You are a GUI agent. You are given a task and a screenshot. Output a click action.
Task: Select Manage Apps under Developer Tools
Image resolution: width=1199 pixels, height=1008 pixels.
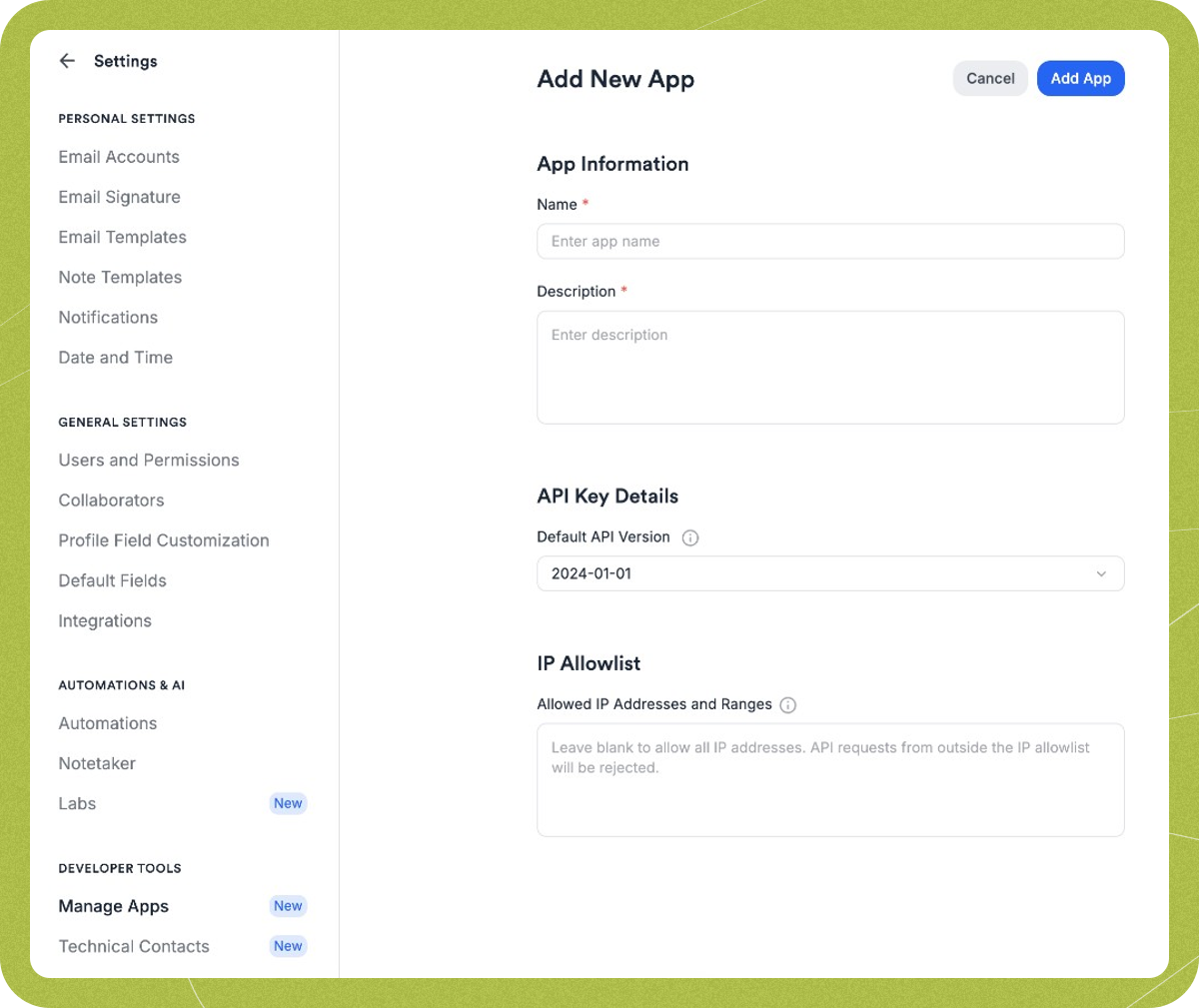point(113,906)
